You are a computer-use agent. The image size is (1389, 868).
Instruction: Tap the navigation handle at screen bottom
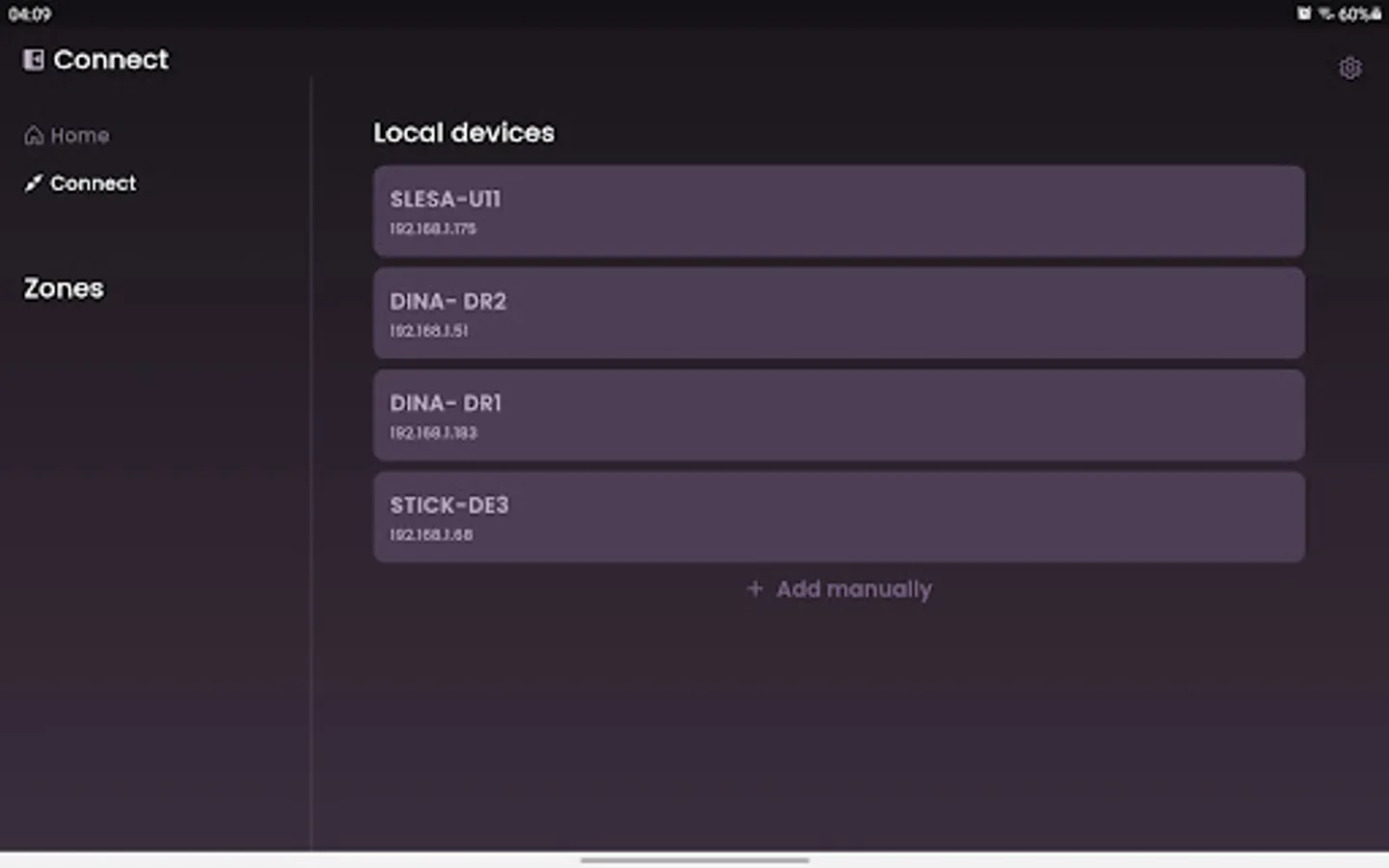click(694, 861)
